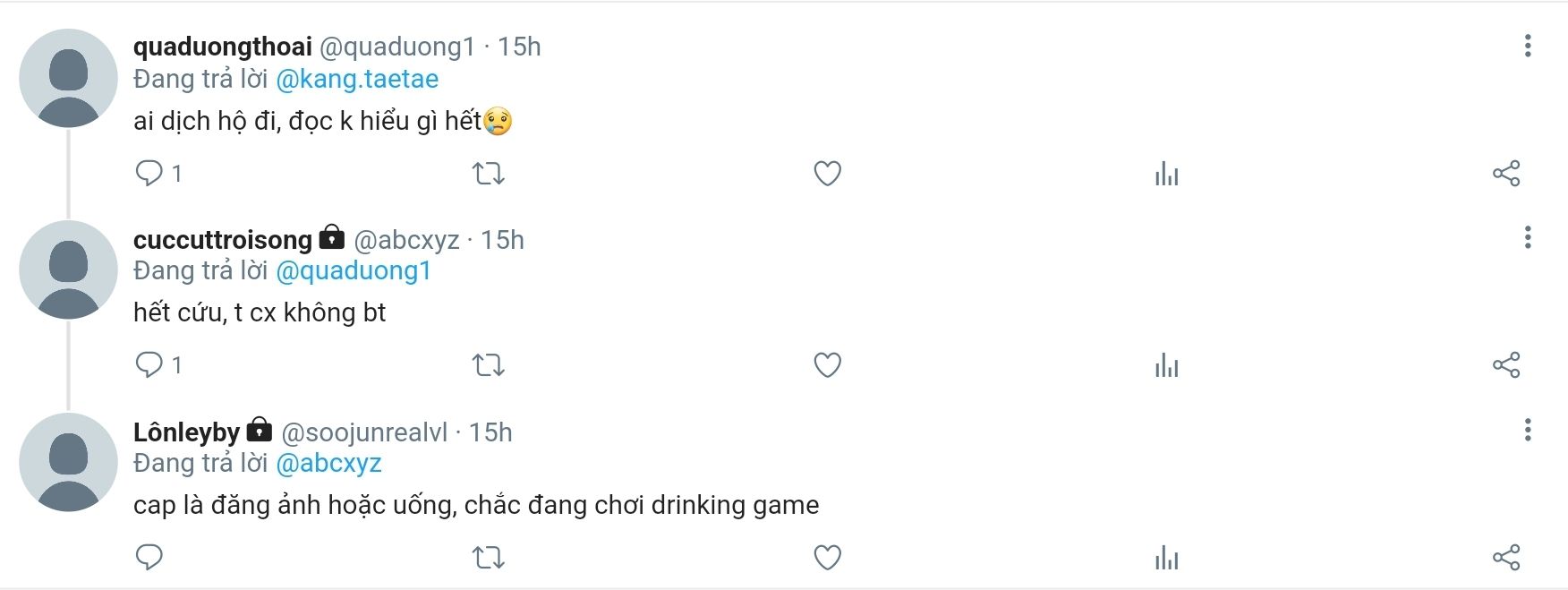Screen dimensions: 1568x590
Task: Reply to Lônleyby's tweet
Action: (x=149, y=557)
